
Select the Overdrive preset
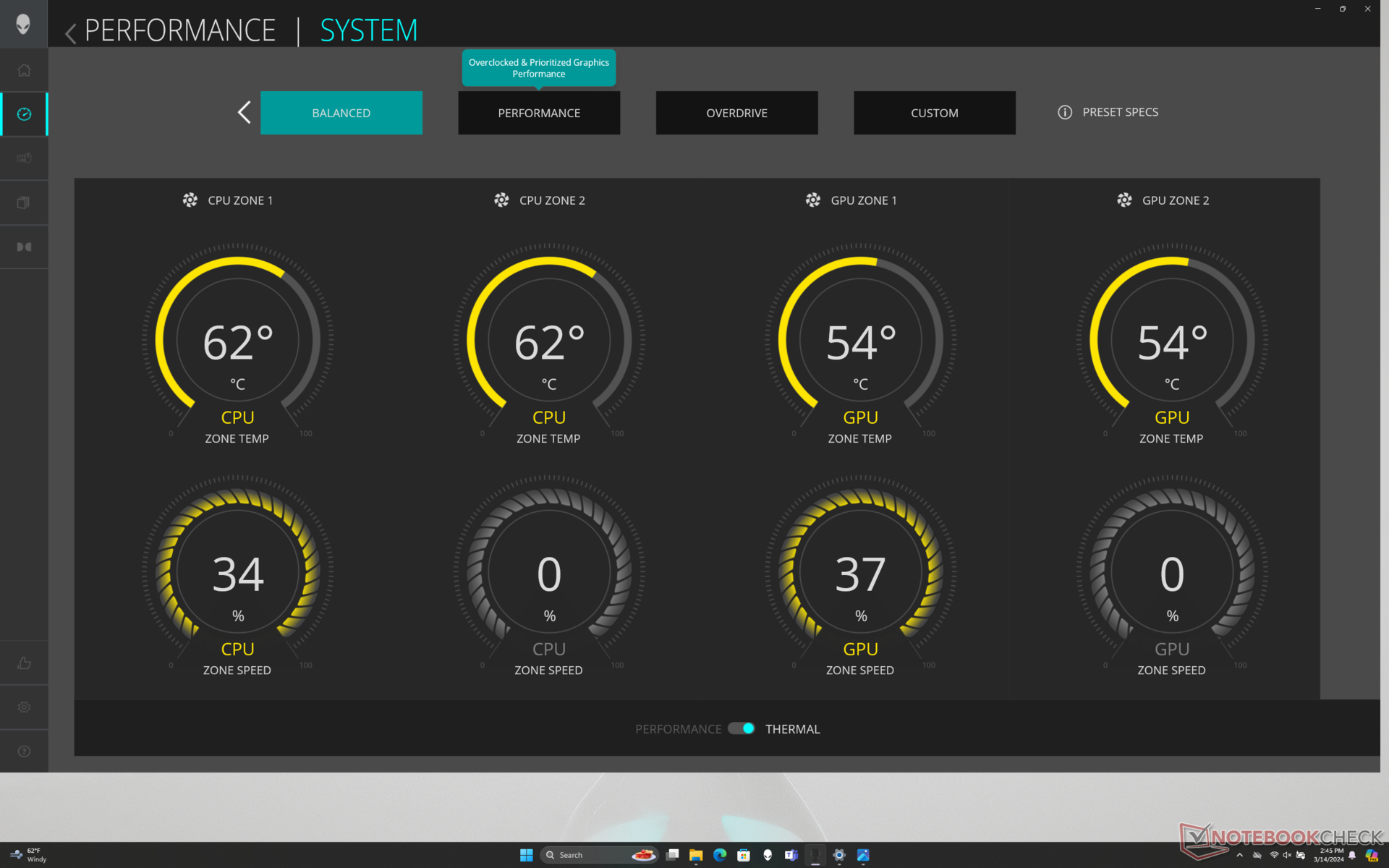click(x=736, y=113)
